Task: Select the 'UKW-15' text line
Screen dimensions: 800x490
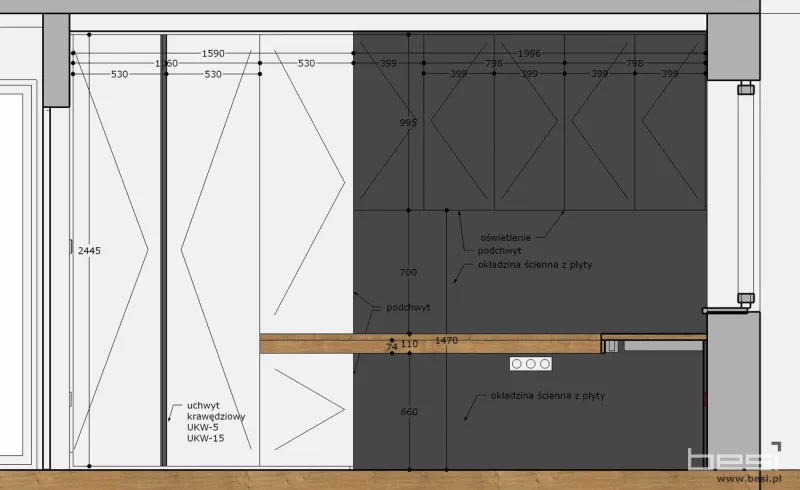Action: tap(206, 438)
